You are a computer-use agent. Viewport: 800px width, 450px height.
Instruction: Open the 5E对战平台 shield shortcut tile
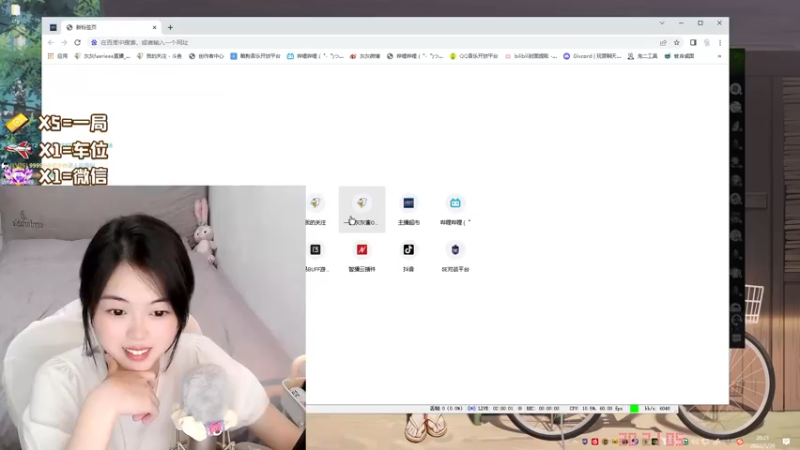coord(455,256)
